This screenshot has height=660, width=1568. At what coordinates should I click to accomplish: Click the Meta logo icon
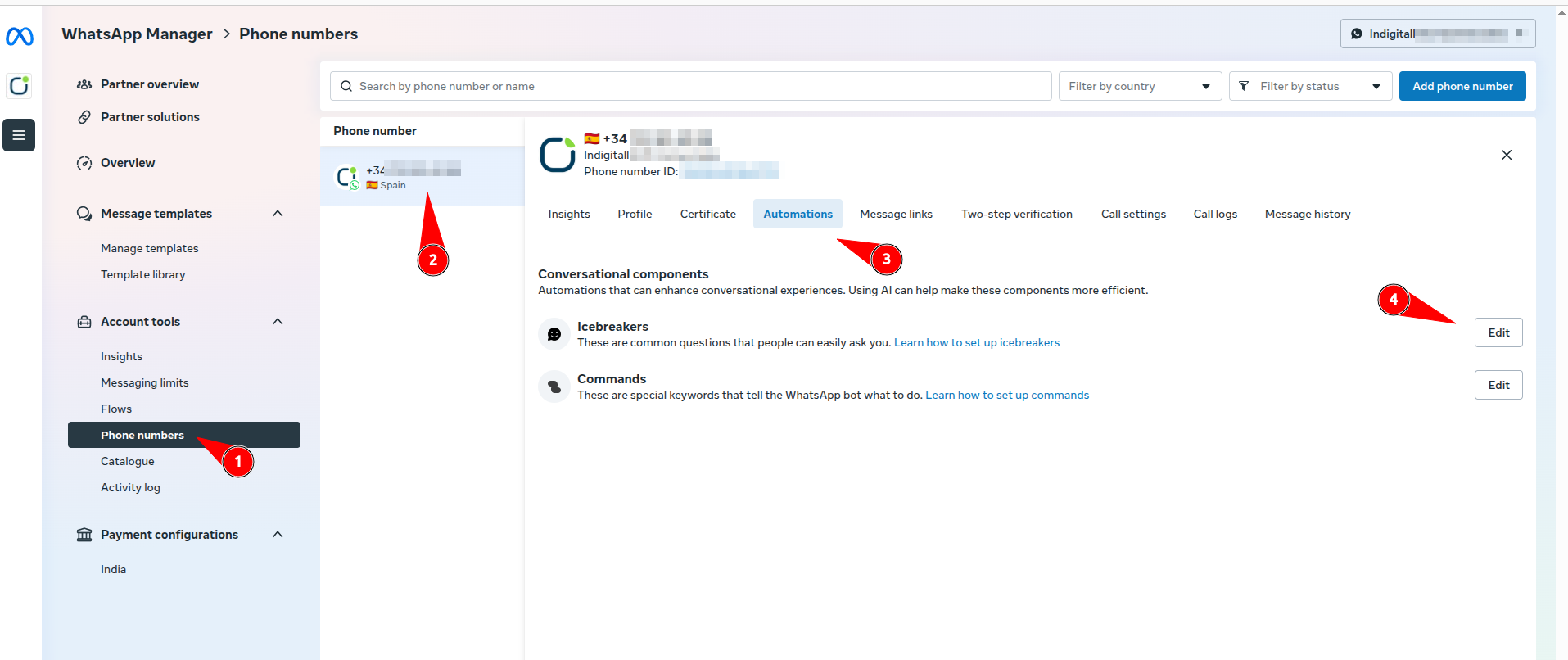[x=20, y=36]
